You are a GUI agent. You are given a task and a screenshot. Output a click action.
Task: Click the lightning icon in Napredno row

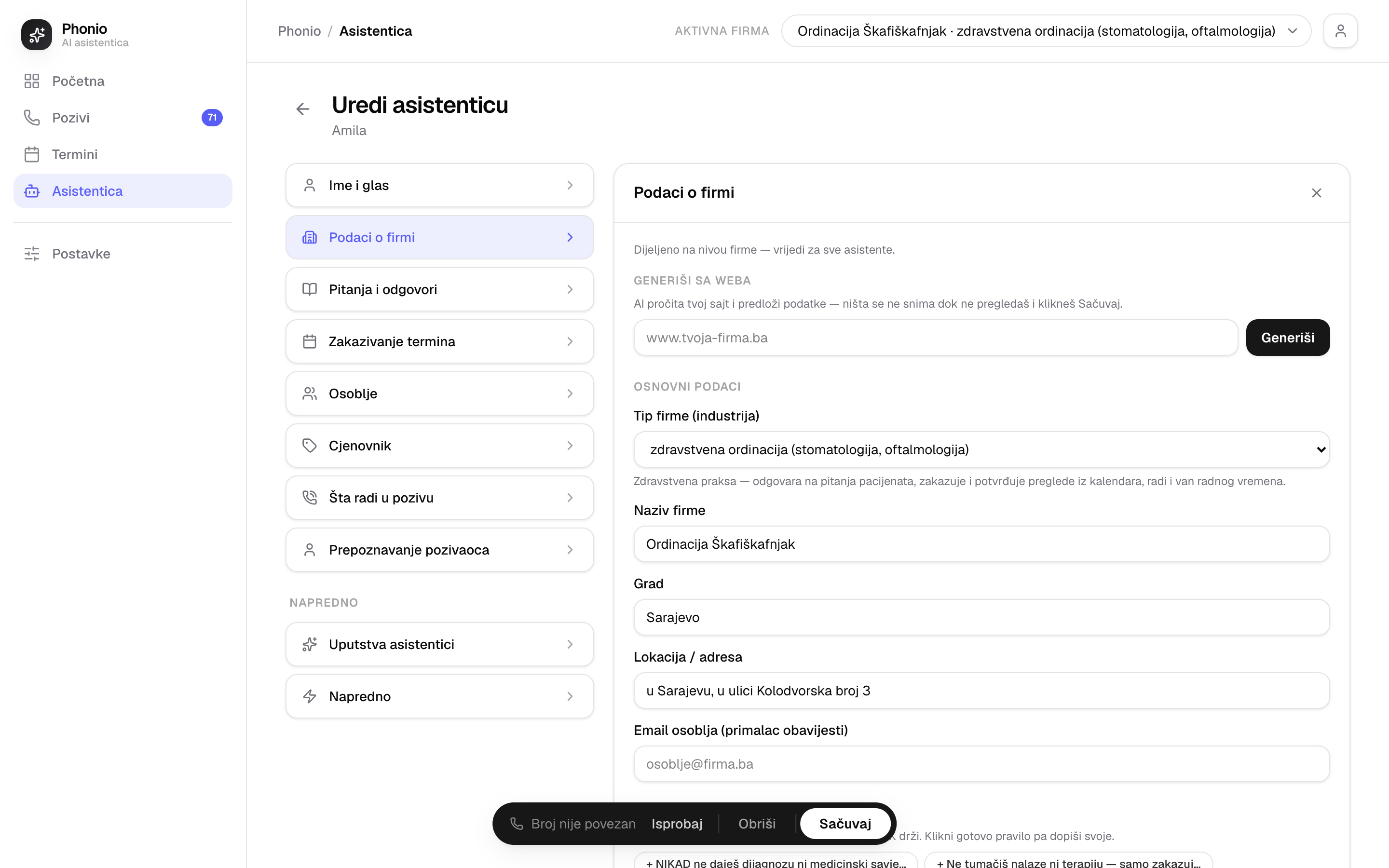(309, 696)
